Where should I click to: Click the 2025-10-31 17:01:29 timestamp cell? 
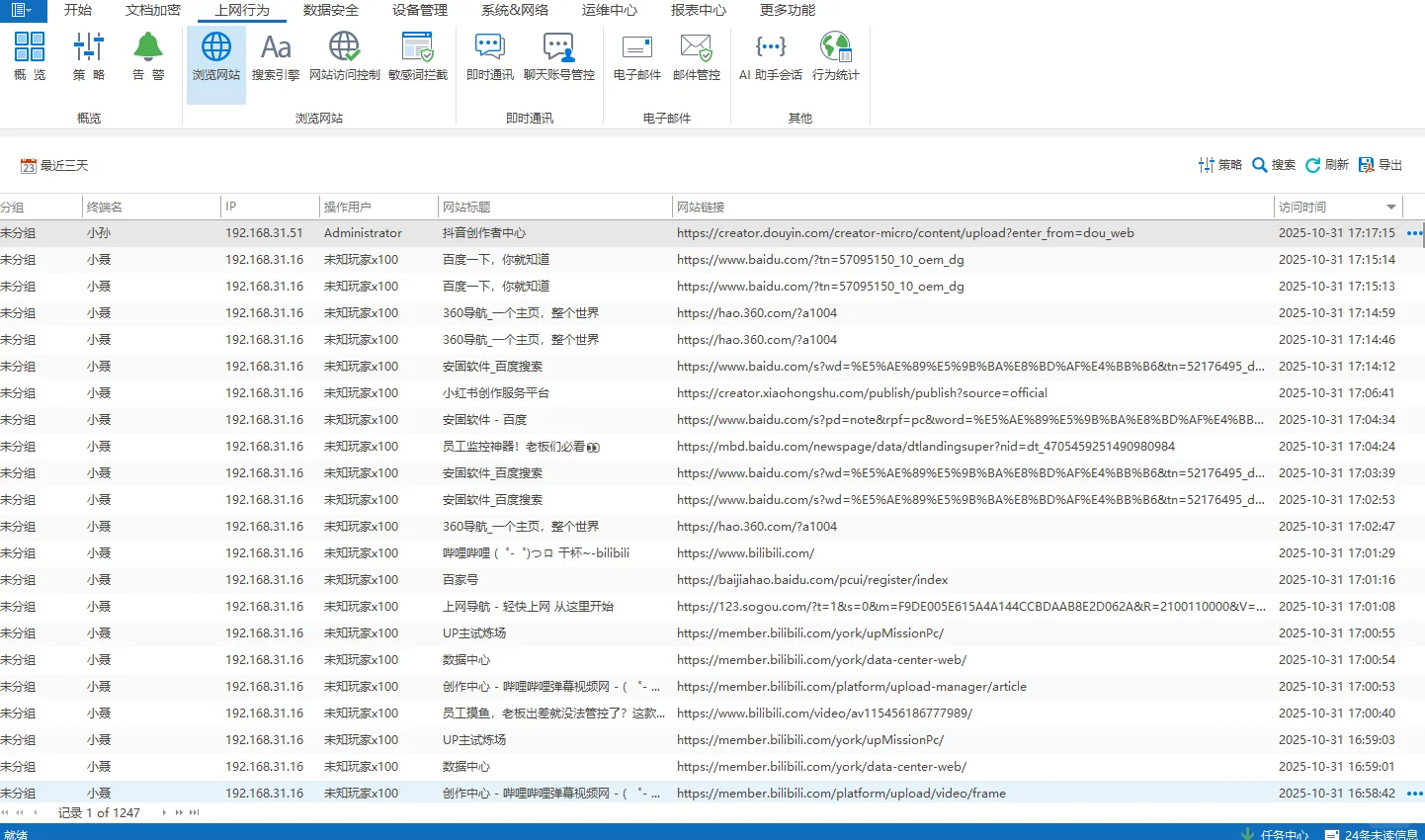(1338, 553)
